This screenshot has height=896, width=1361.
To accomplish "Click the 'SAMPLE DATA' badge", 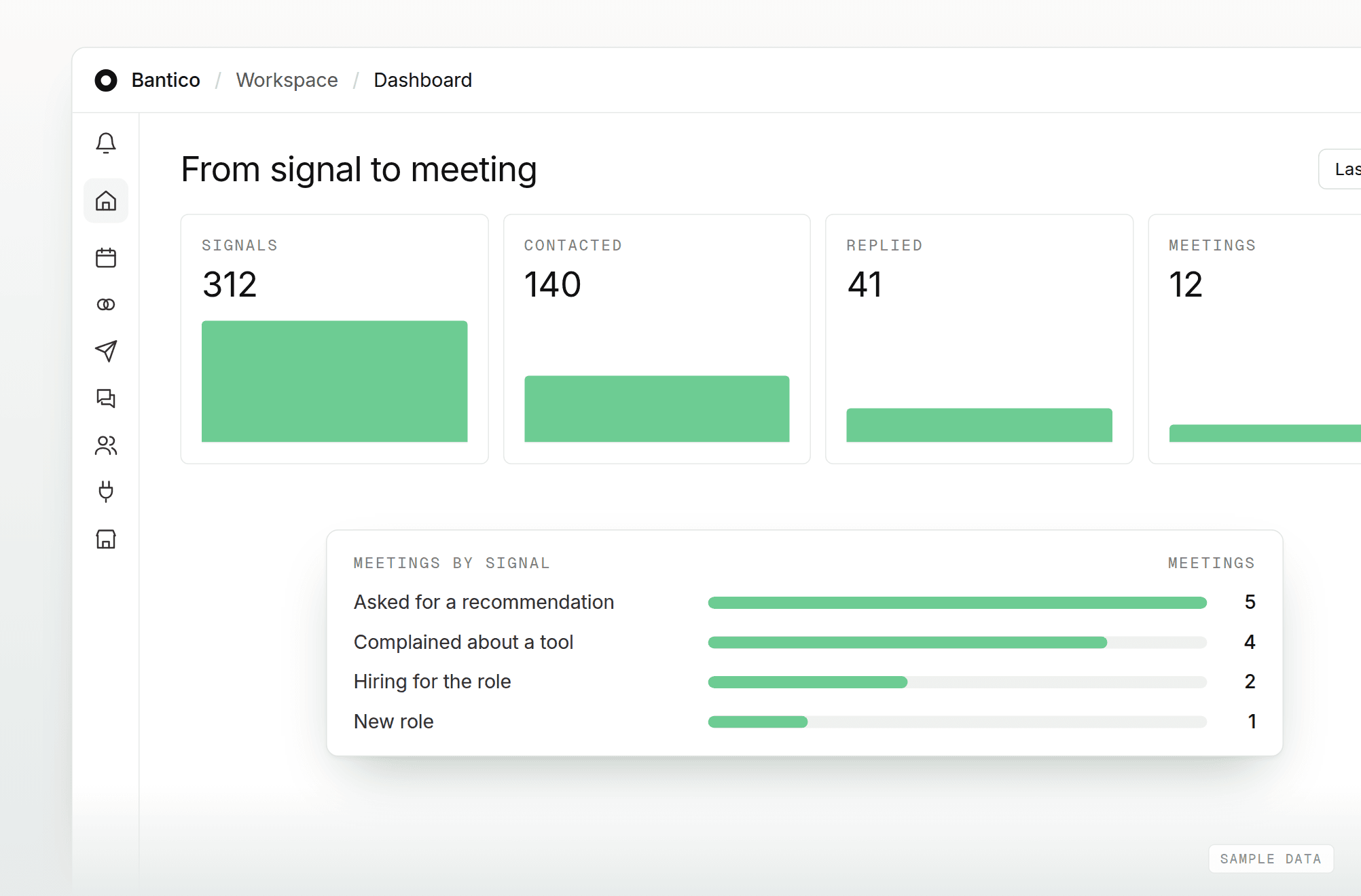I will 1271,859.
